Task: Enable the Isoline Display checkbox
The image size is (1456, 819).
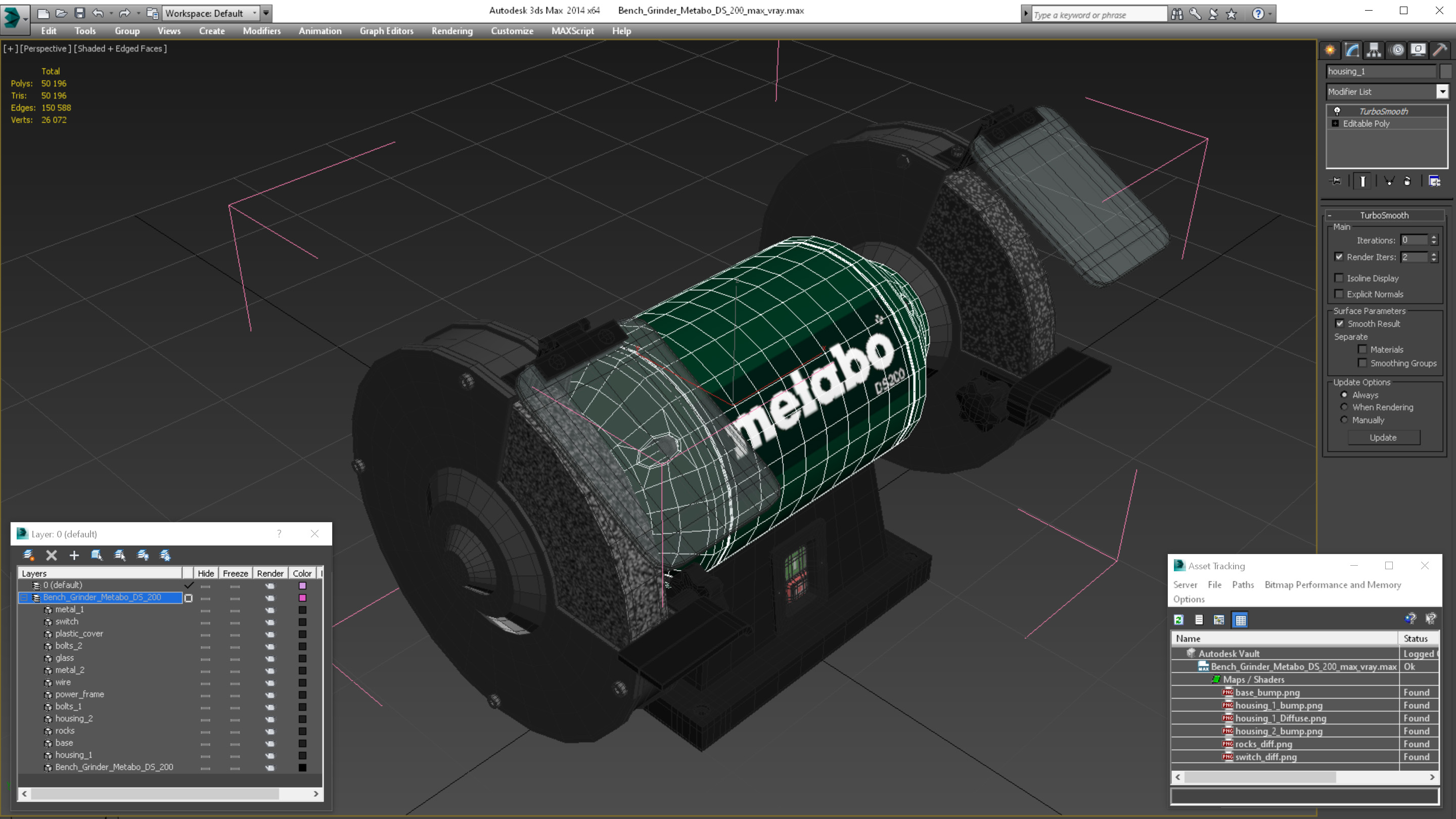Action: 1339,278
